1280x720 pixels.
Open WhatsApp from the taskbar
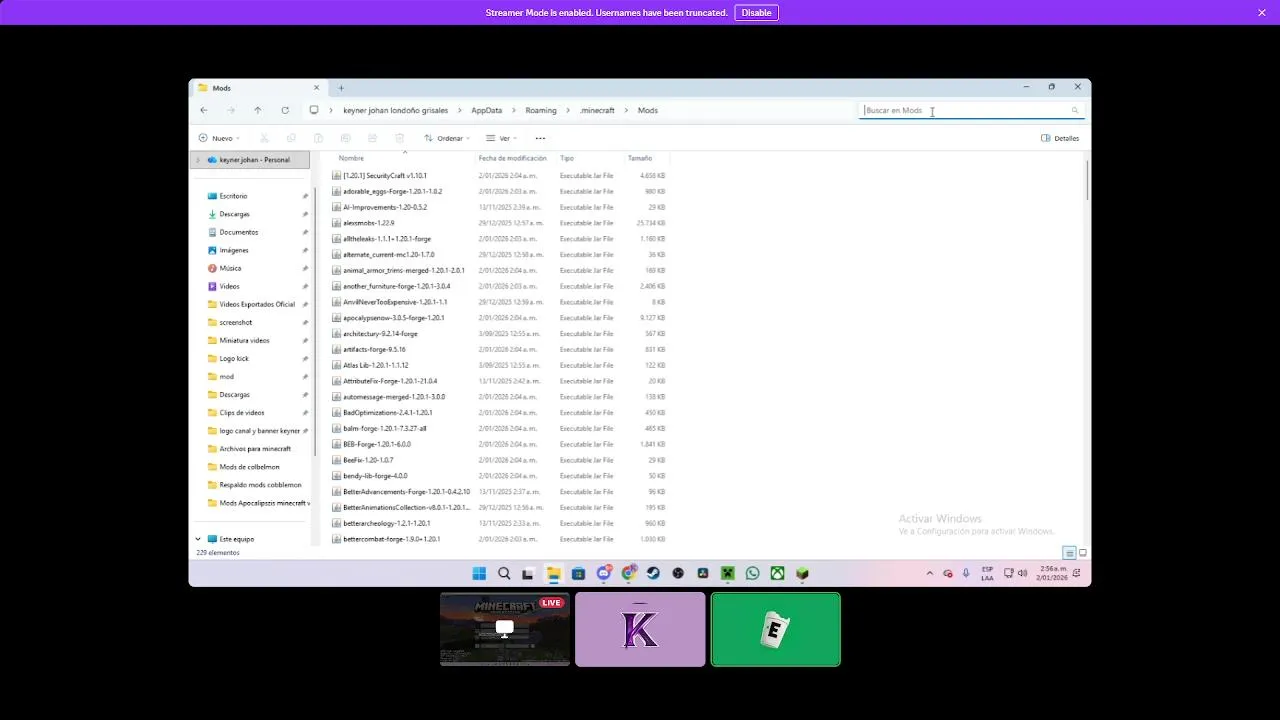tap(752, 573)
